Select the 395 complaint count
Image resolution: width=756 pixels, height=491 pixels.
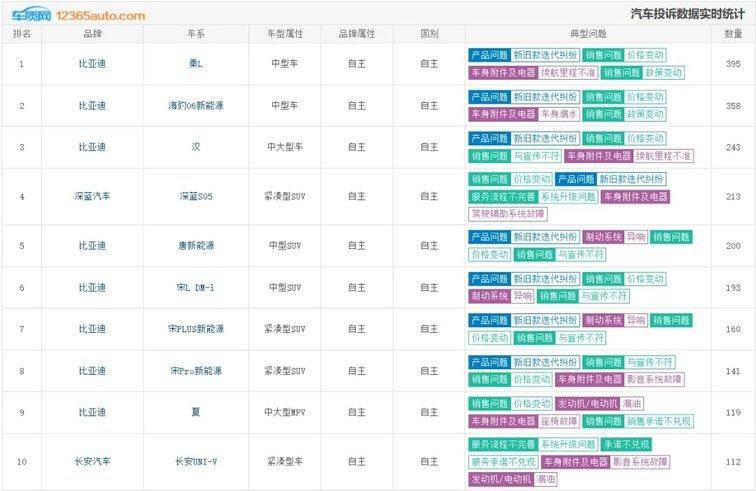[733, 64]
